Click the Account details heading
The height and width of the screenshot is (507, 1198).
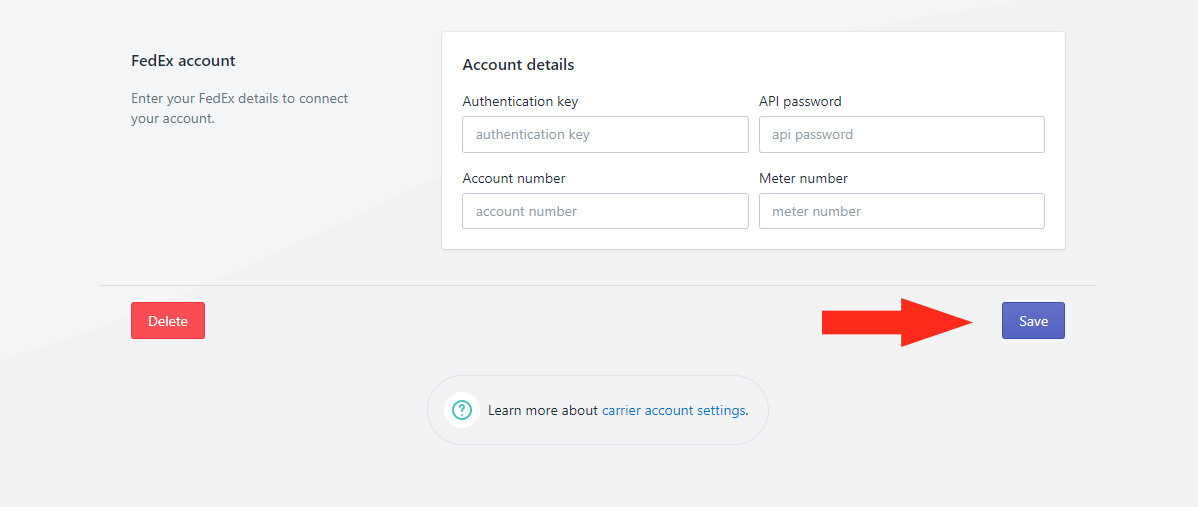coord(518,65)
